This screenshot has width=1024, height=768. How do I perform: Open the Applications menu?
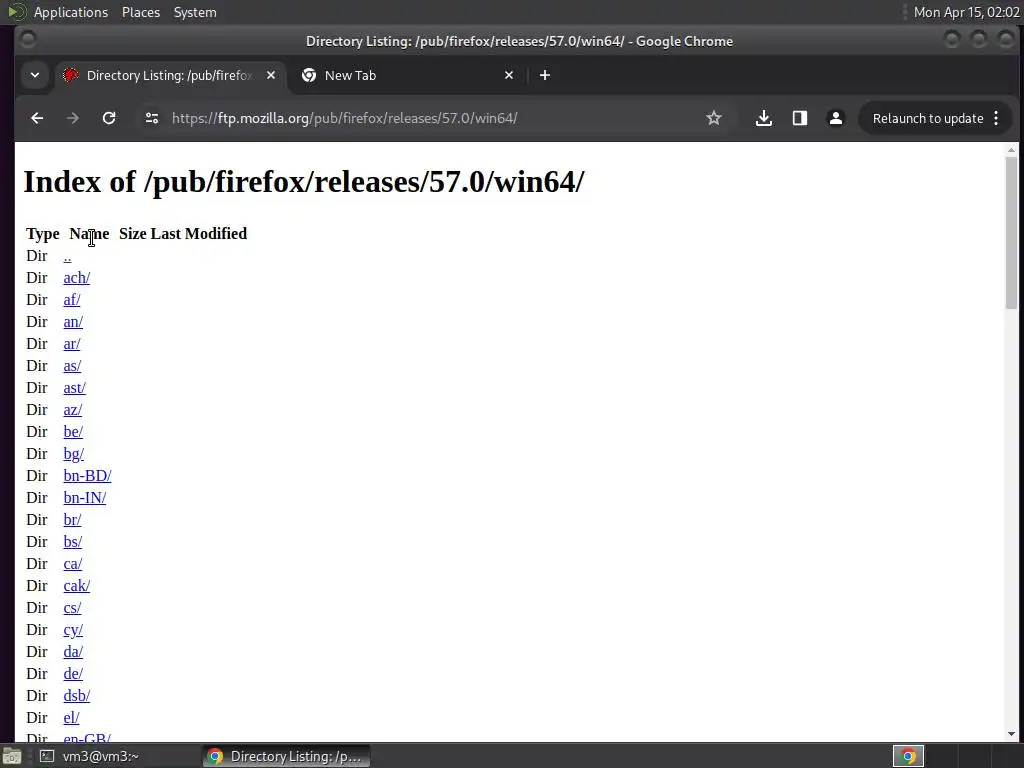click(71, 12)
